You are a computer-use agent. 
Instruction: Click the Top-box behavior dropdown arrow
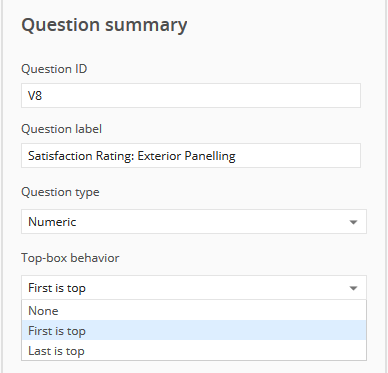coord(353,288)
